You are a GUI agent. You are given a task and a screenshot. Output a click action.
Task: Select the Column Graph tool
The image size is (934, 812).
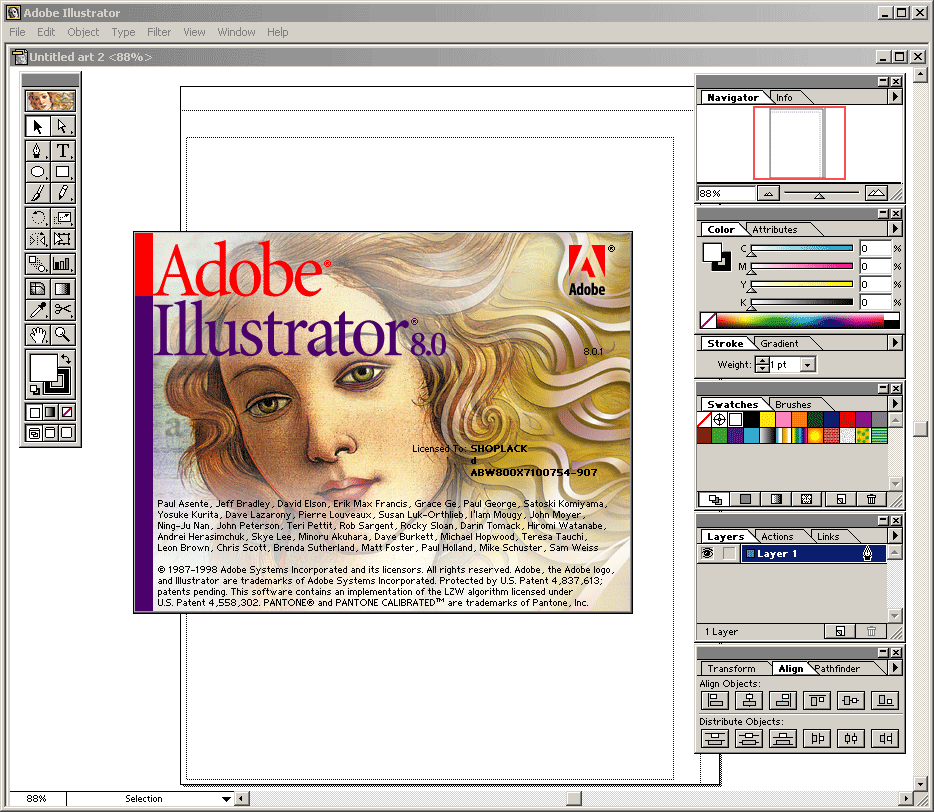63,264
